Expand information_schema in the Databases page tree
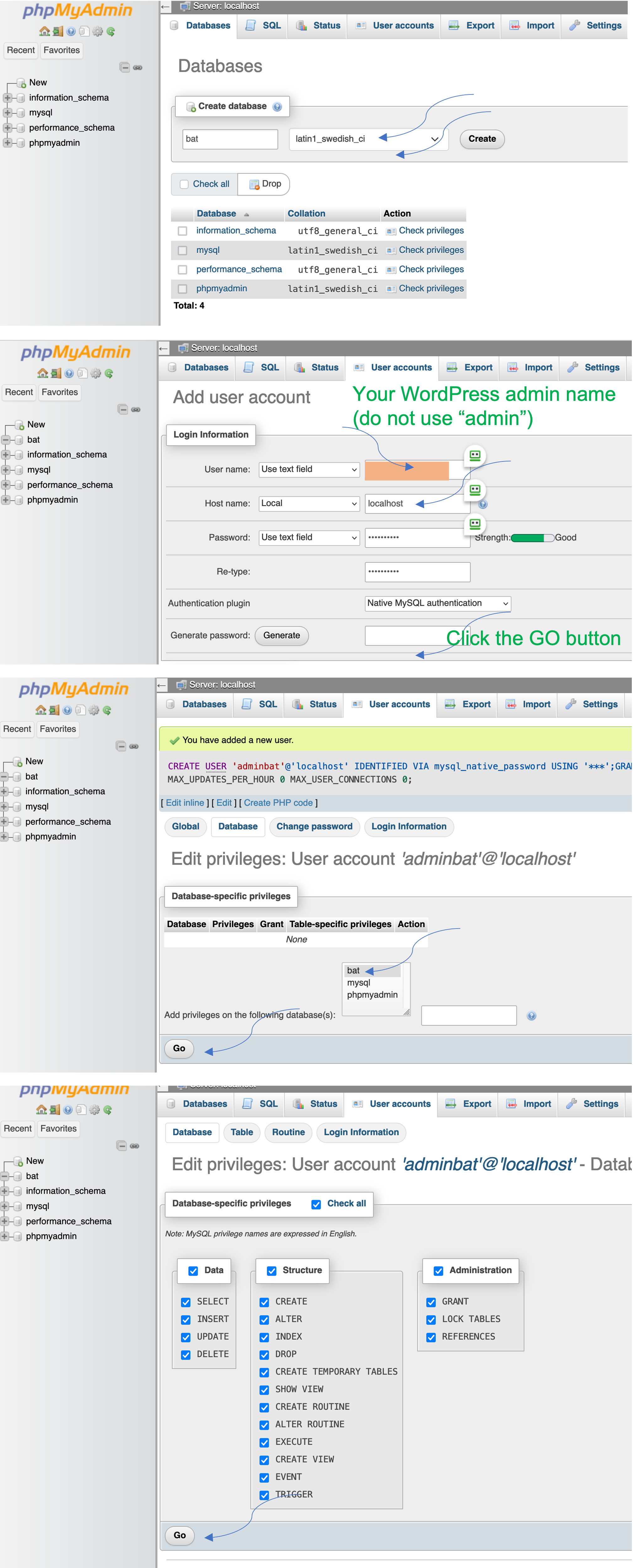 tap(7, 98)
